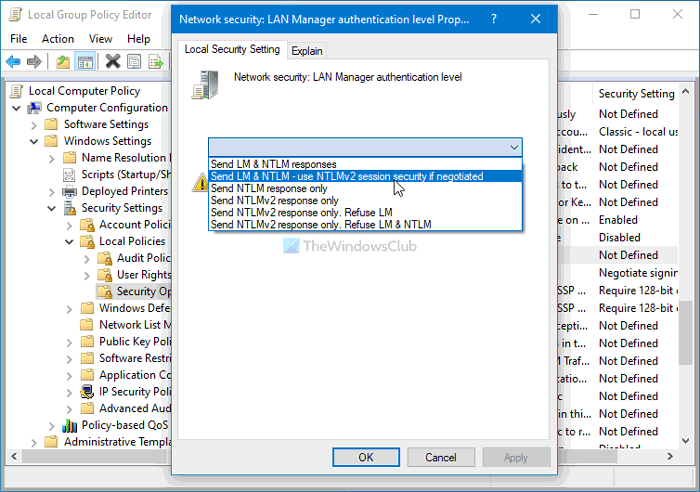The image size is (700, 492).
Task: Expand the Software Settings node
Action: (x=34, y=125)
